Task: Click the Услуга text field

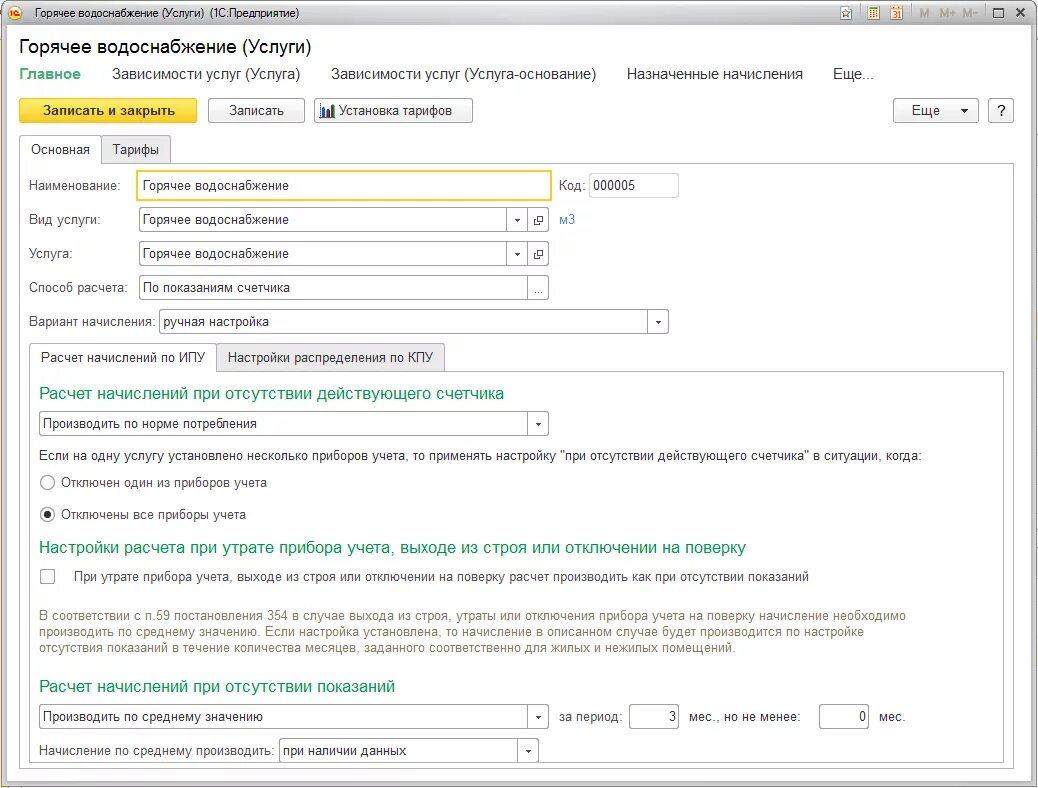Action: pyautogui.click(x=323, y=254)
